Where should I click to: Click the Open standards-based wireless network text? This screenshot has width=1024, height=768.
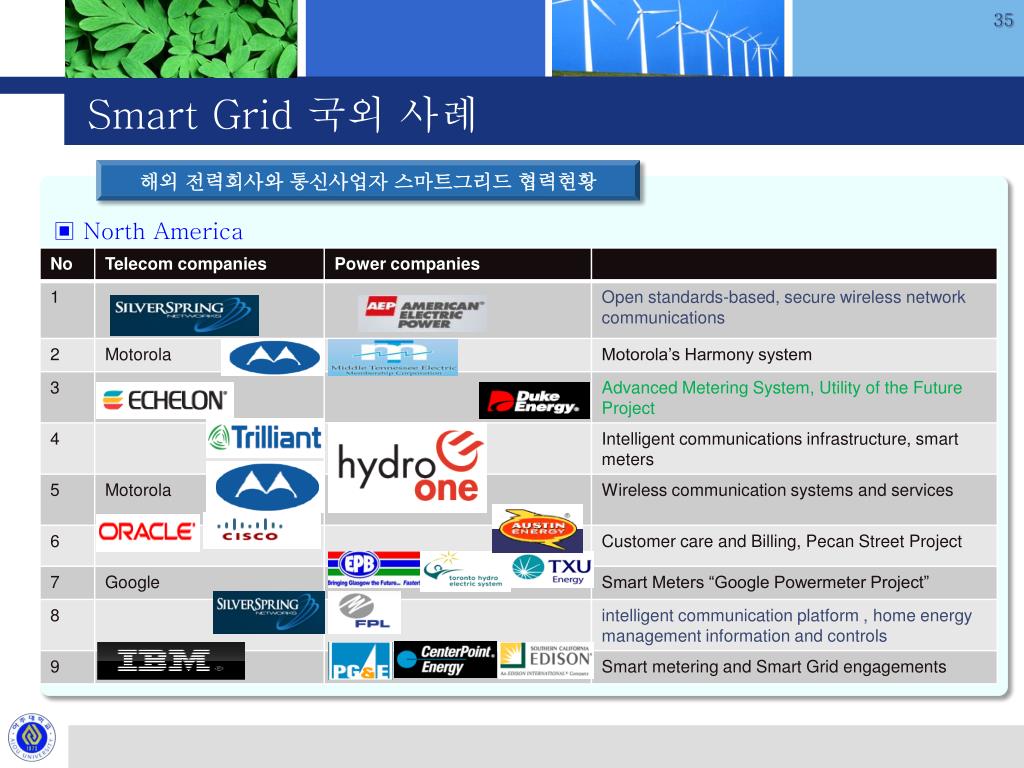coord(783,308)
